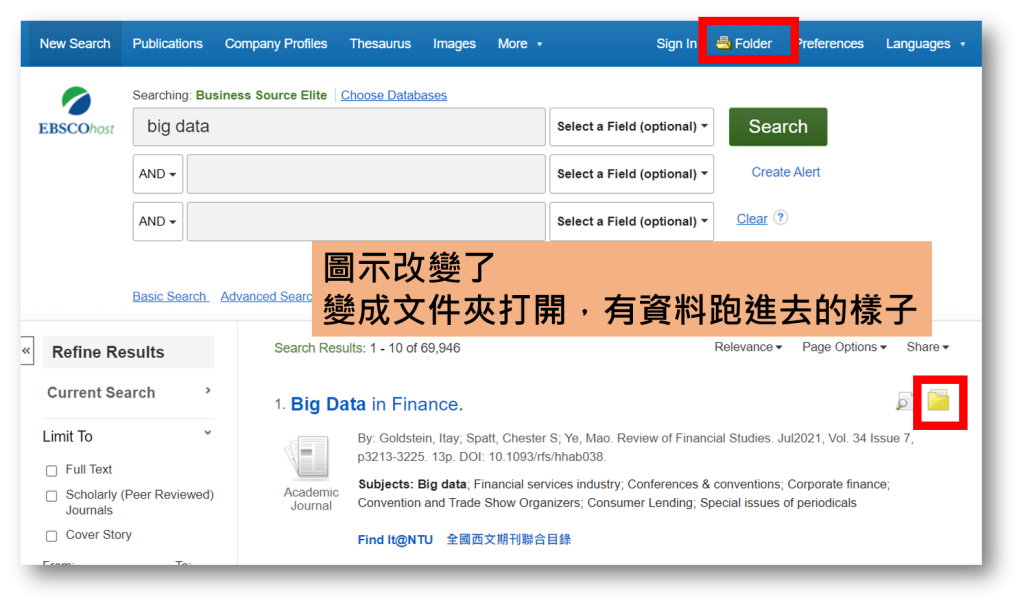Open the Publications menu item
Viewport: 1024px width, 607px height.
pyautogui.click(x=167, y=44)
